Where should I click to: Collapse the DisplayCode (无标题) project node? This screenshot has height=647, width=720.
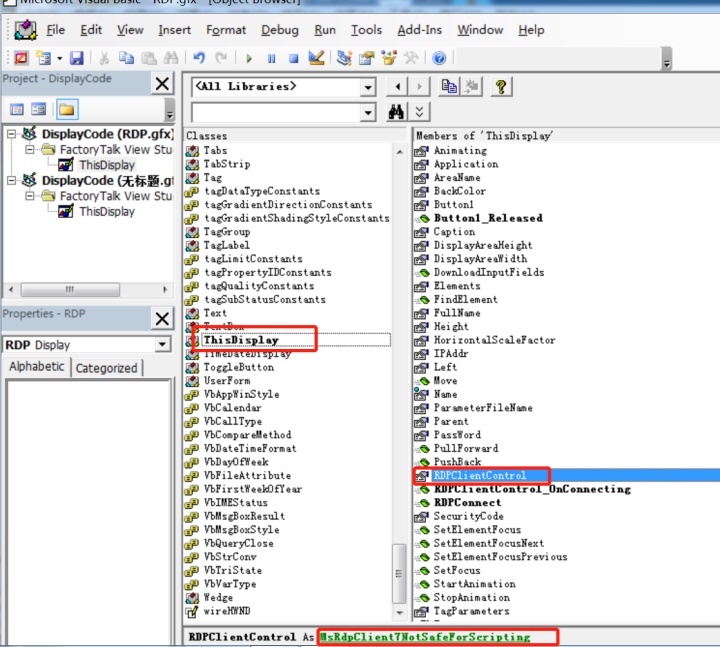click(x=11, y=180)
